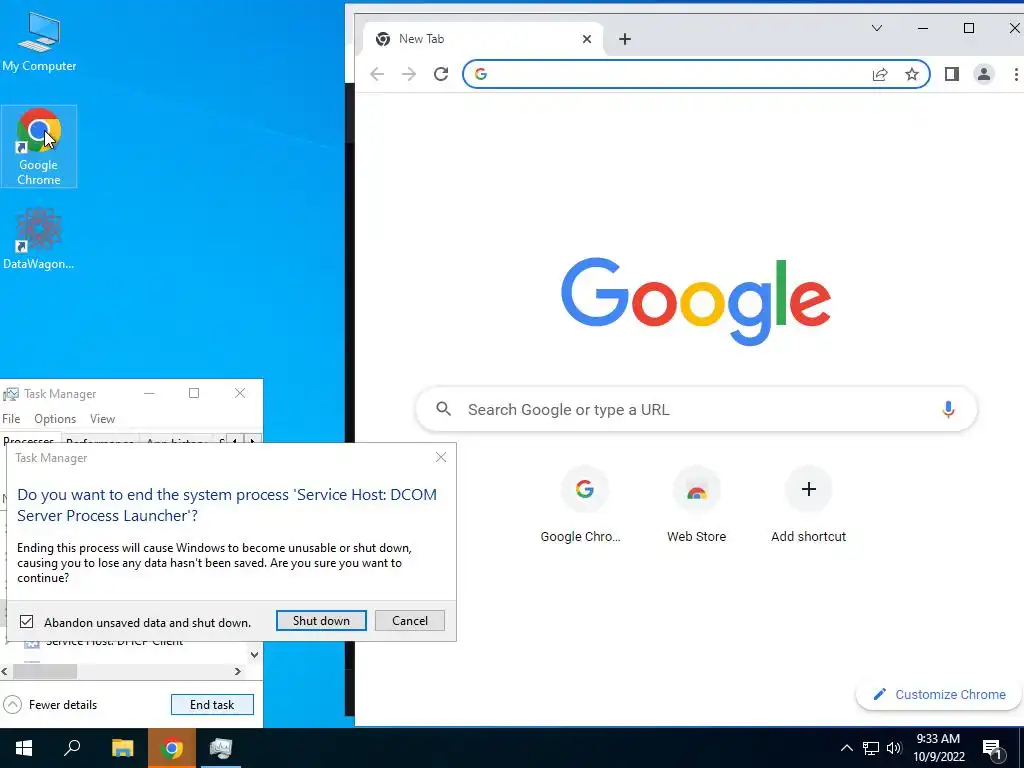
Task: Open My Computer desktop icon
Action: point(39,41)
